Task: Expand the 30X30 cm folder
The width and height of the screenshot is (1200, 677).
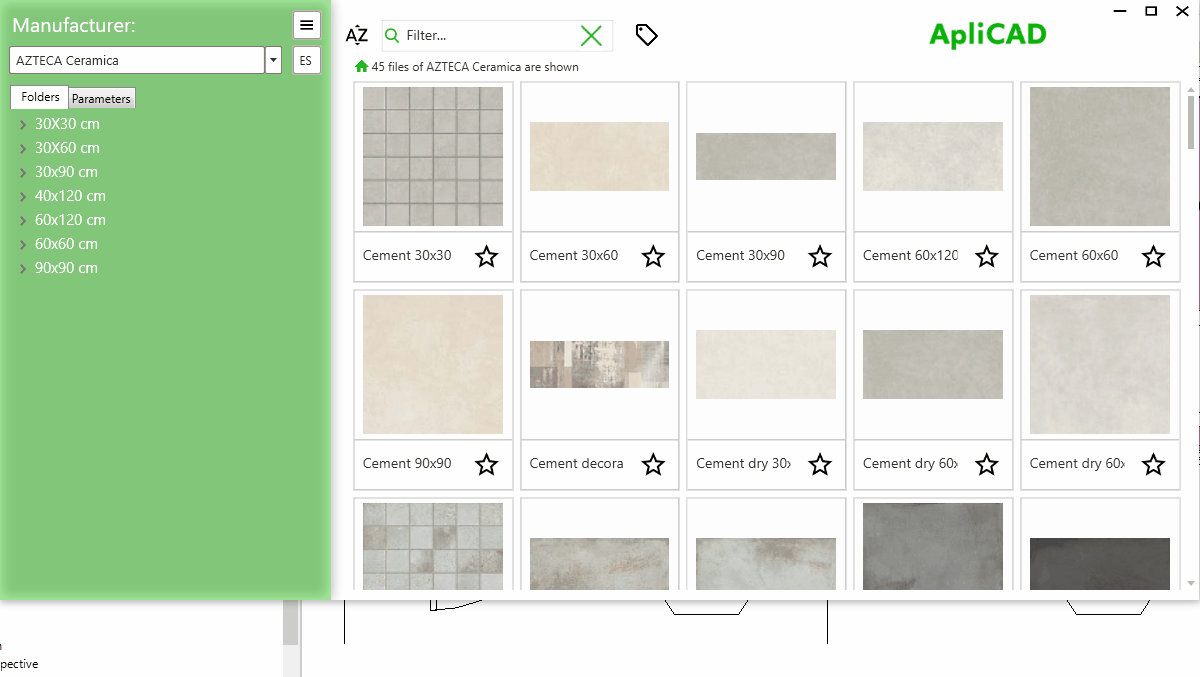Action: (23, 125)
